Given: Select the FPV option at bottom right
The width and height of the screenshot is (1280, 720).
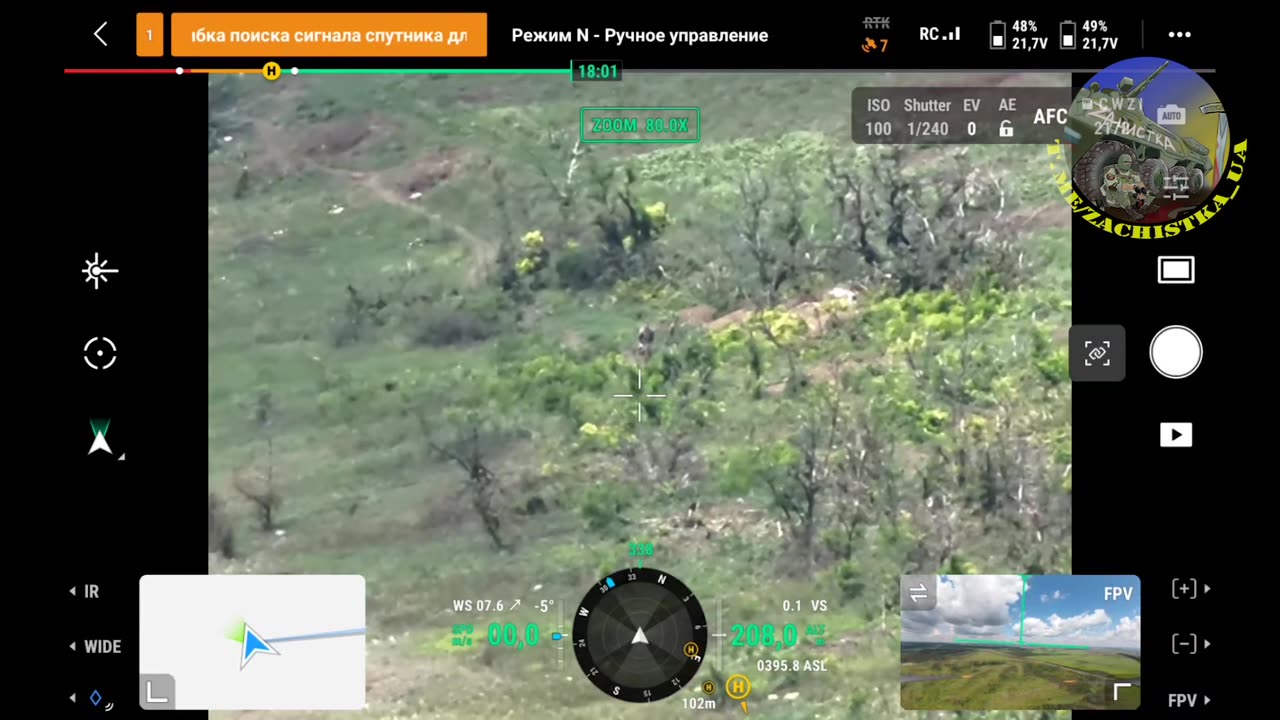Looking at the screenshot, I should (1189, 700).
